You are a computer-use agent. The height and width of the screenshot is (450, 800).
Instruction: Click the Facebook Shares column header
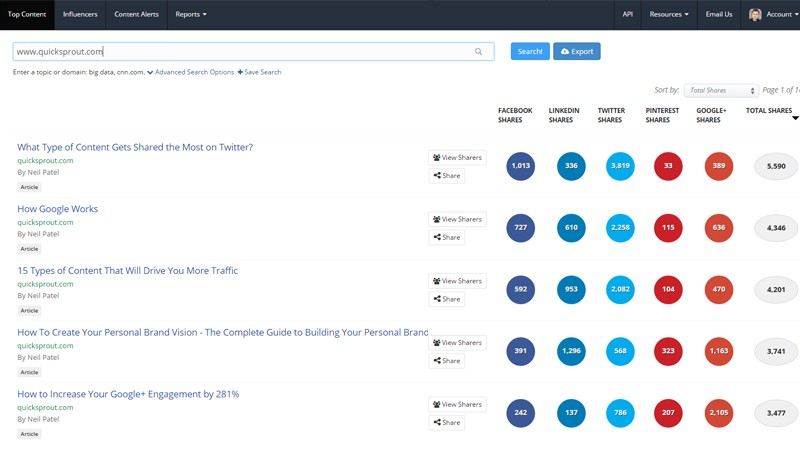point(515,115)
